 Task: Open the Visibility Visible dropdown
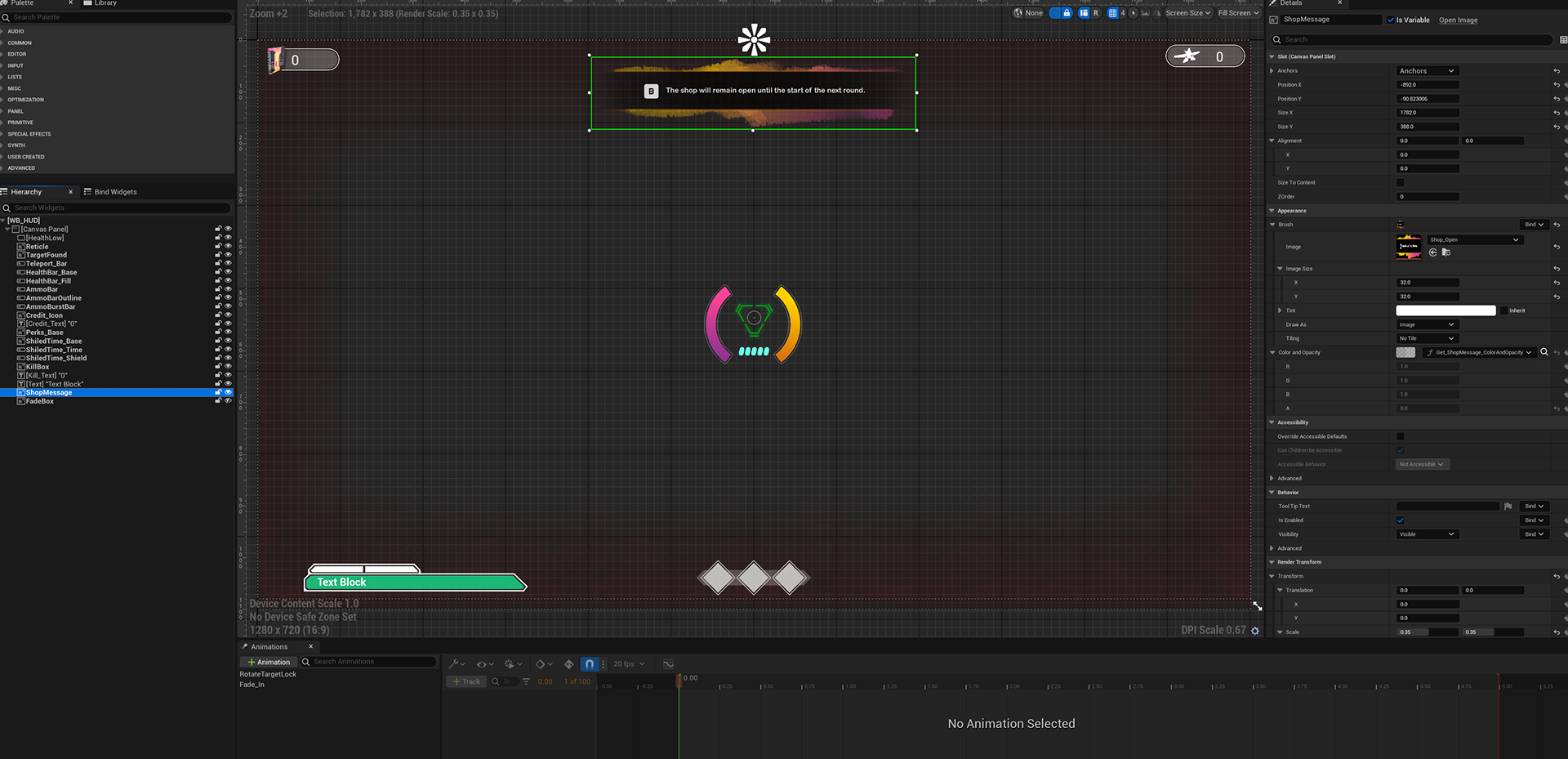tap(1426, 534)
